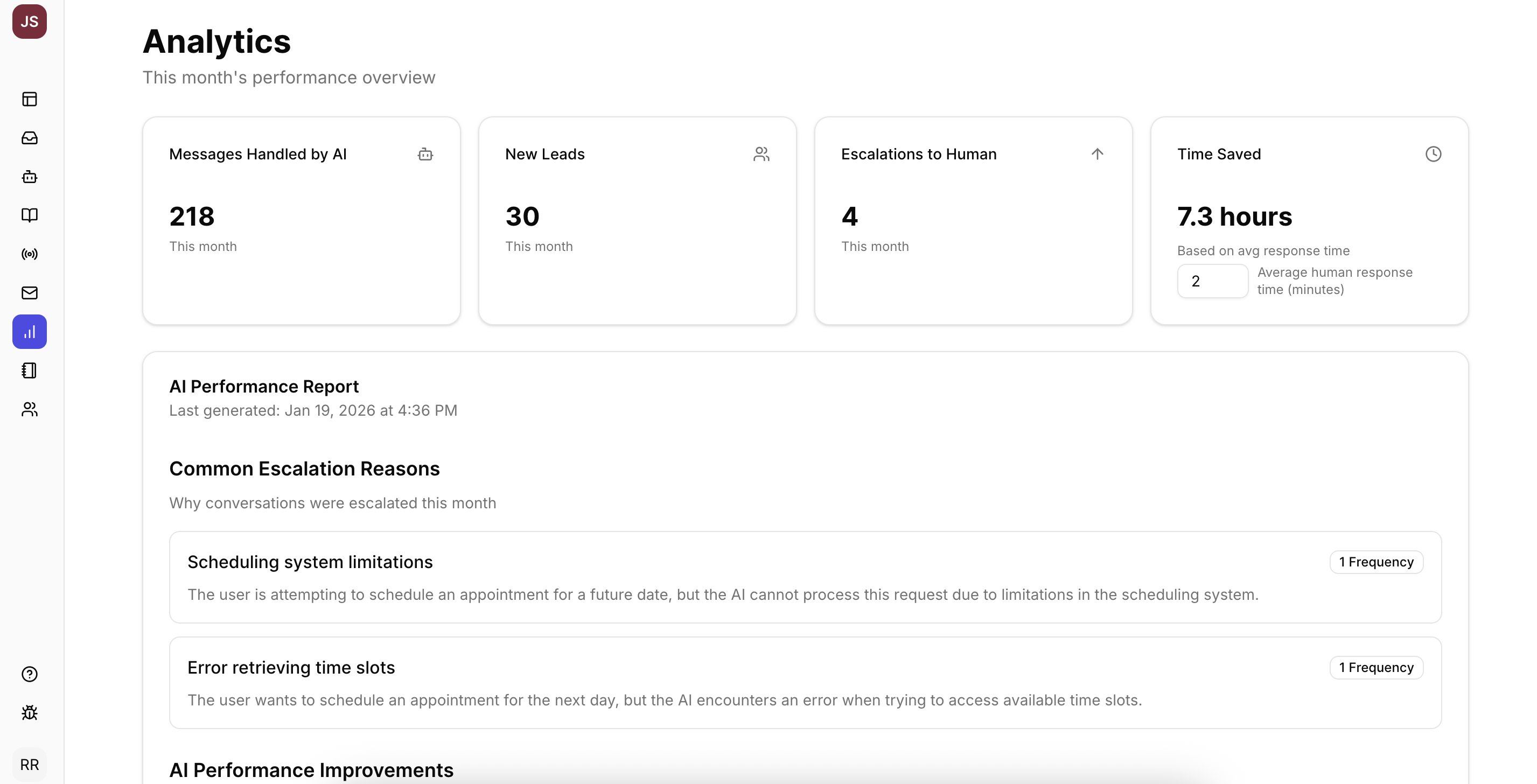Open the broadcast signal icon
The image size is (1537, 784).
pos(29,254)
